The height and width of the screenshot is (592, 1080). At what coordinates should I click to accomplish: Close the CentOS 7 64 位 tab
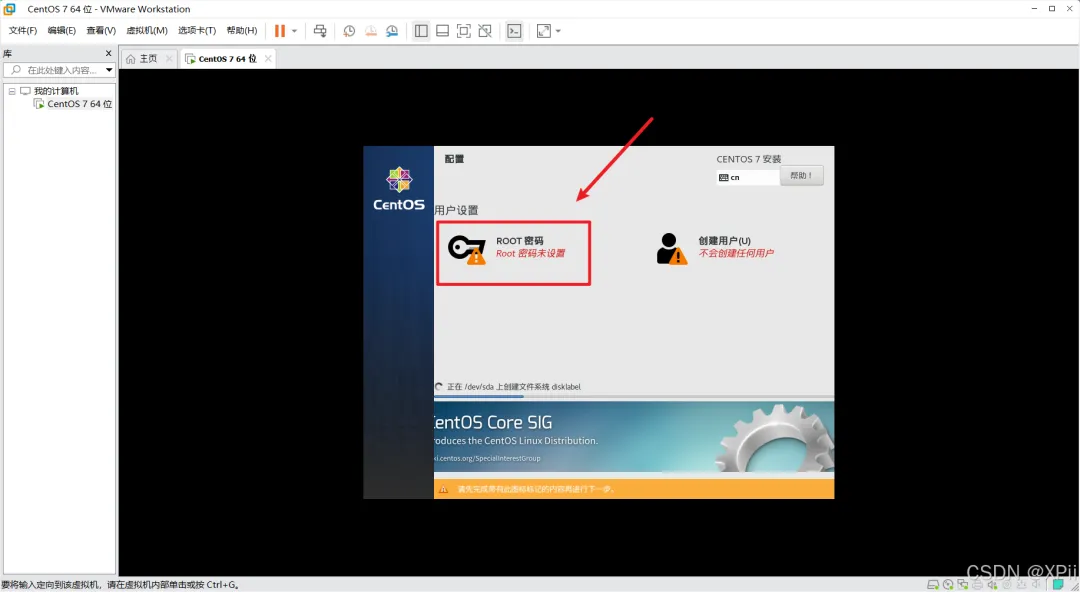tap(268, 59)
